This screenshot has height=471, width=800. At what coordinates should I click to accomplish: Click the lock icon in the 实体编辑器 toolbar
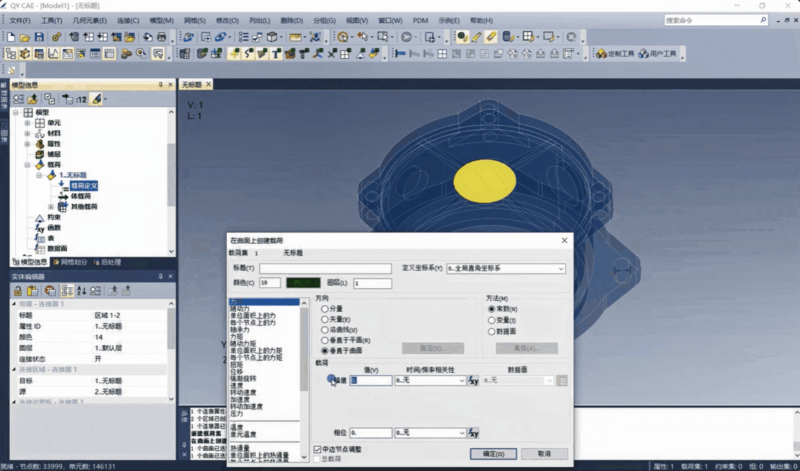coord(19,290)
